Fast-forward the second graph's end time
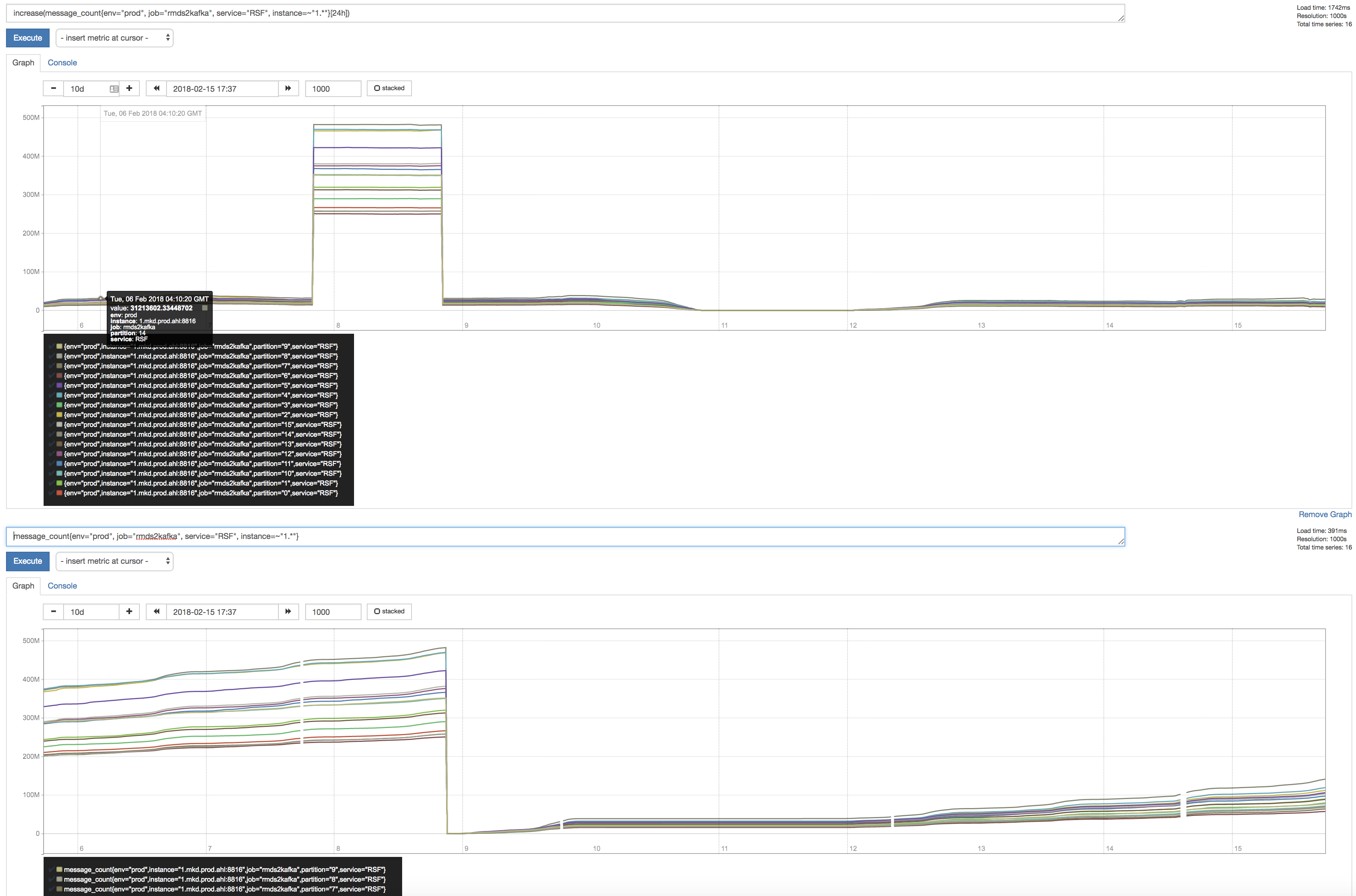This screenshot has height=896, width=1356. 288,611
